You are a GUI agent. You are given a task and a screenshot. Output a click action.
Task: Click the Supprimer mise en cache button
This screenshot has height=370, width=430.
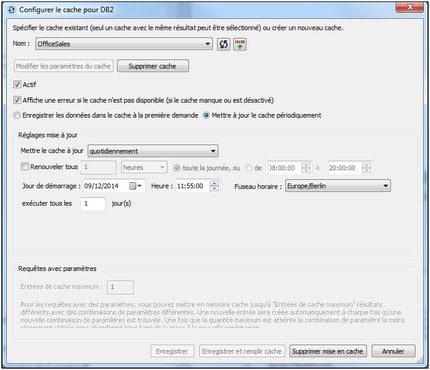click(328, 351)
